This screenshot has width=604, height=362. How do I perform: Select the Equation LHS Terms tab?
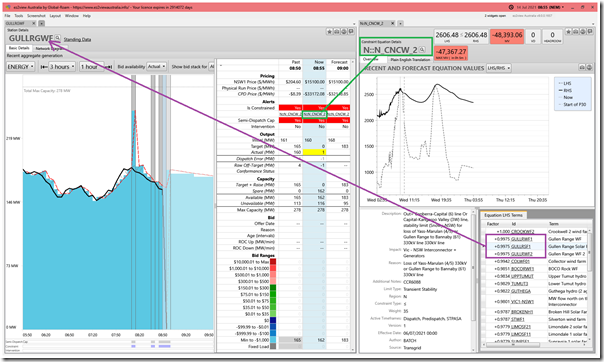click(x=503, y=215)
